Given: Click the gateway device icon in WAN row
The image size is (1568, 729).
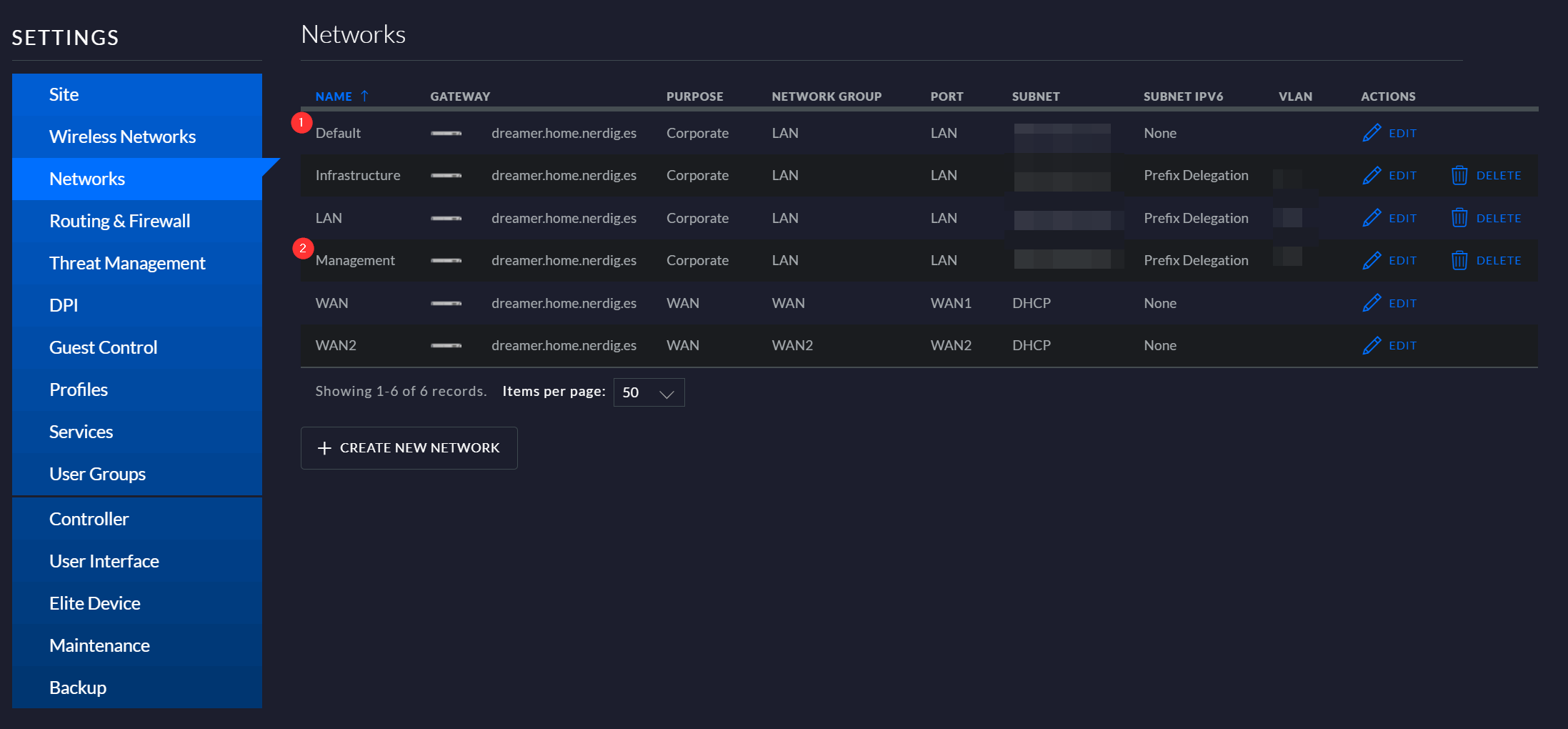Looking at the screenshot, I should [446, 304].
